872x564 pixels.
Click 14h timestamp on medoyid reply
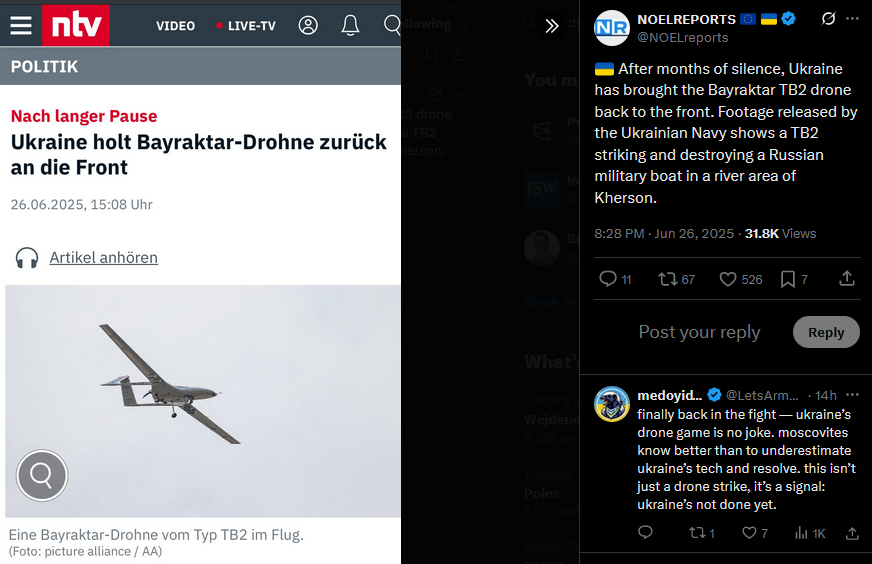(x=825, y=395)
